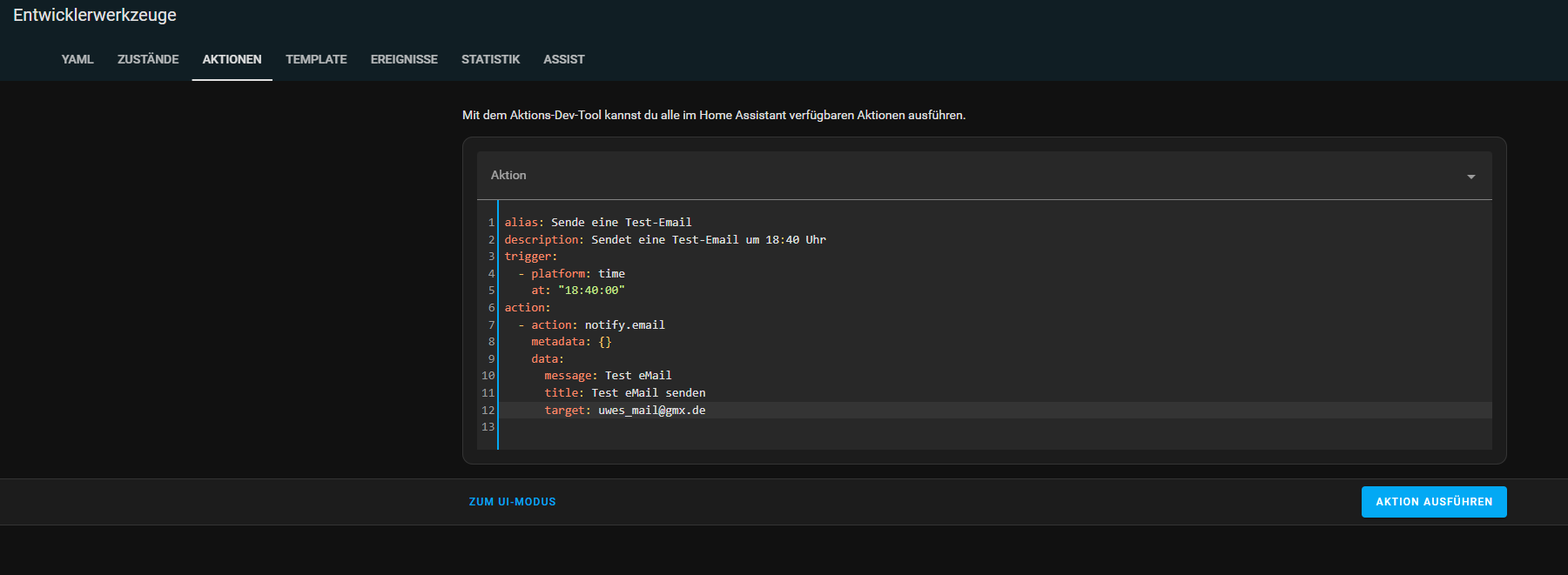This screenshot has height=575, width=1568.
Task: Select the Aktionen tab
Action: [x=232, y=59]
